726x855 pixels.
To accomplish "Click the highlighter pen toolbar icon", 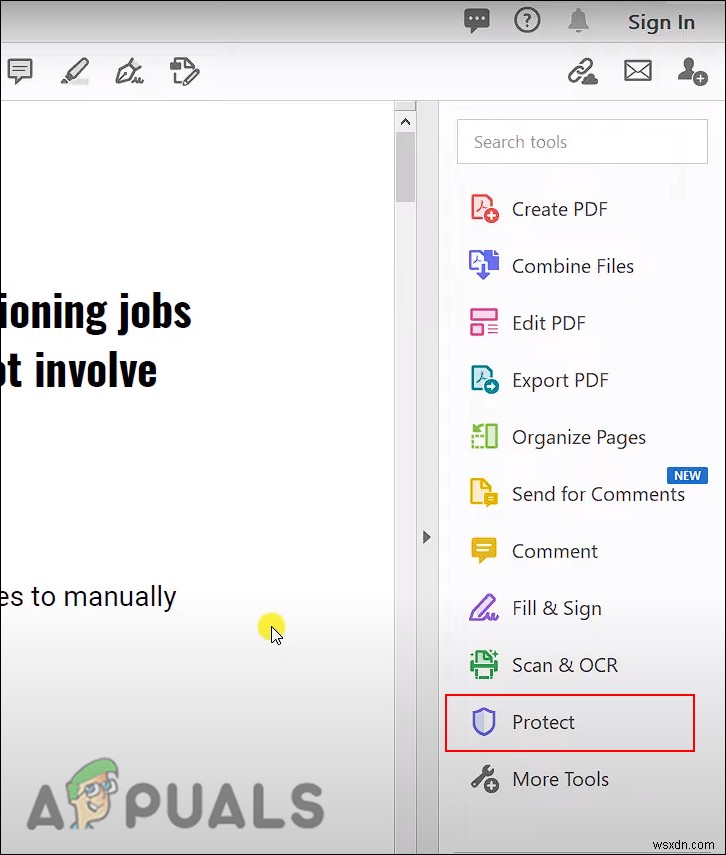I will coord(75,71).
